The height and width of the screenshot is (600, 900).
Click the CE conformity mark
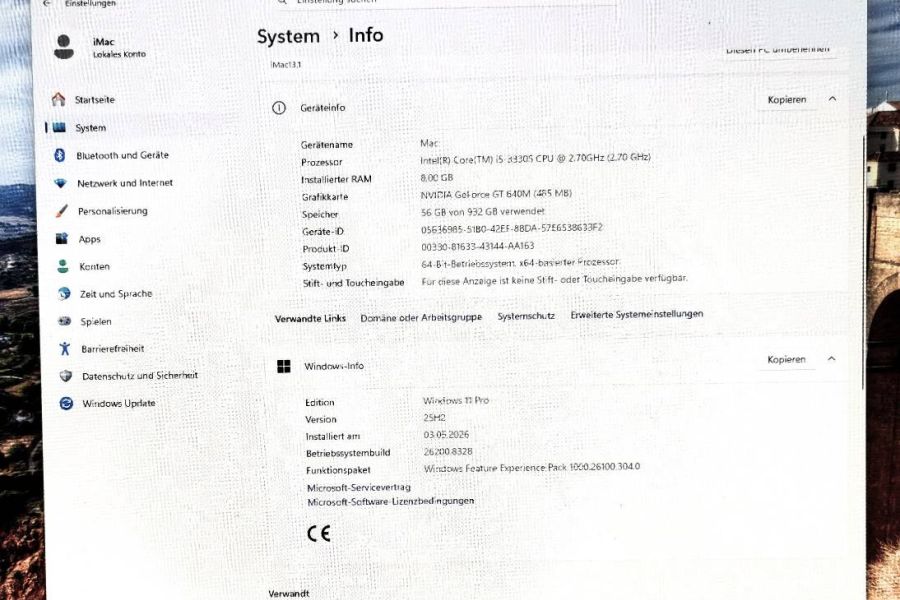coord(319,533)
